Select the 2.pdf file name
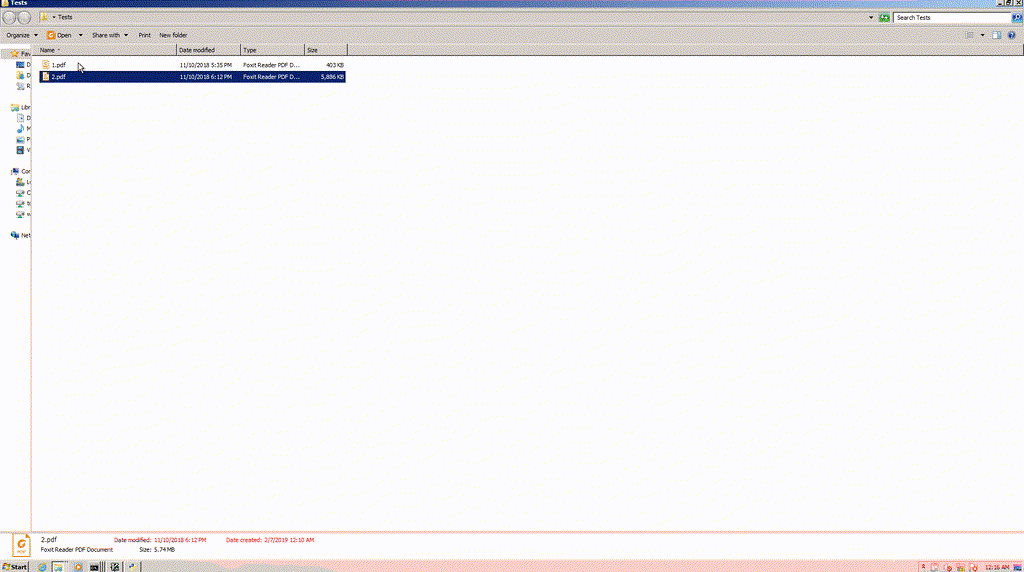The image size is (1024, 572). tap(59, 77)
